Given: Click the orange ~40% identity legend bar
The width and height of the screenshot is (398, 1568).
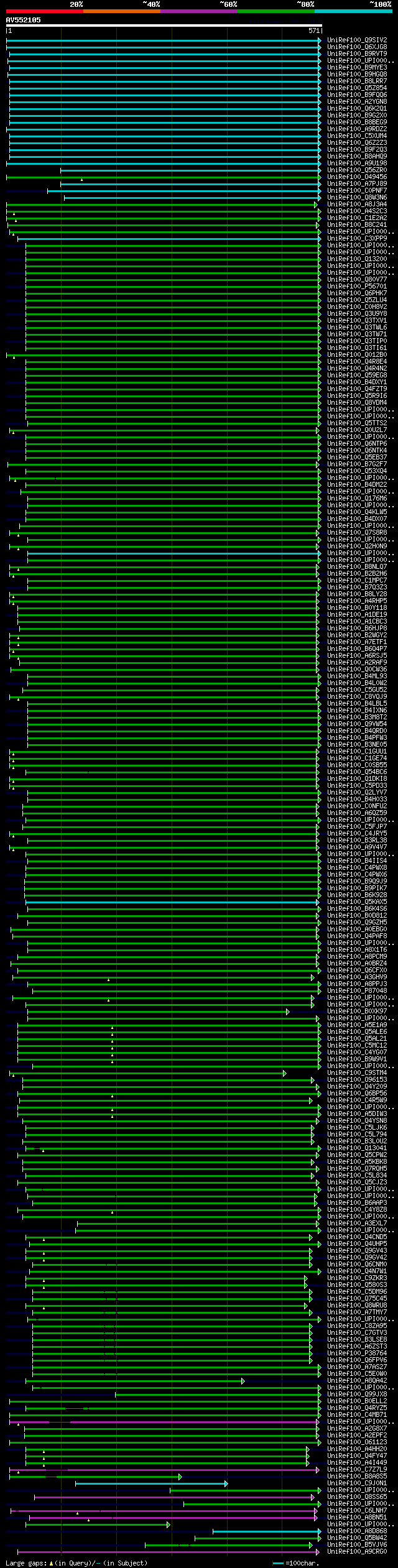Looking at the screenshot, I should (121, 11).
